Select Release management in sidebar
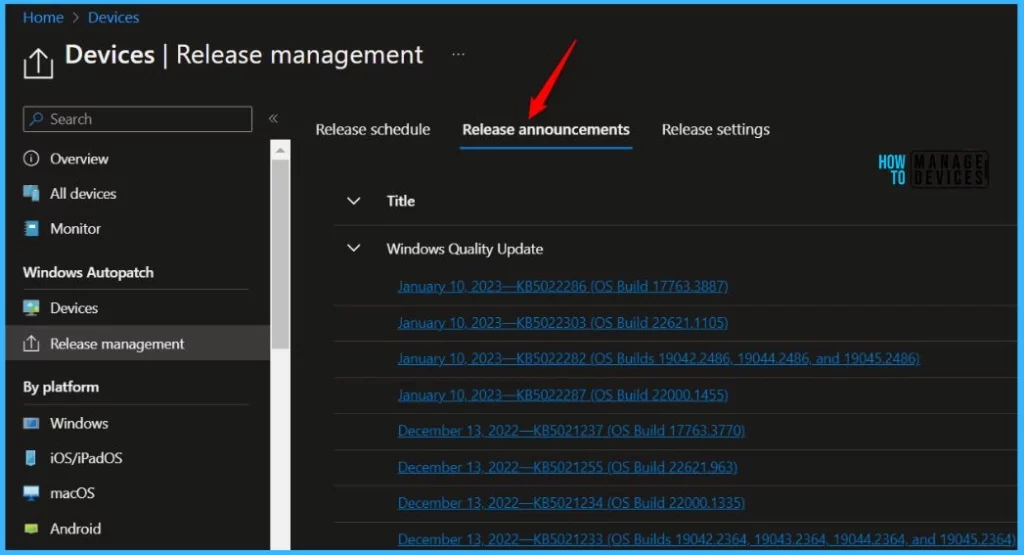This screenshot has width=1024, height=555. [117, 343]
